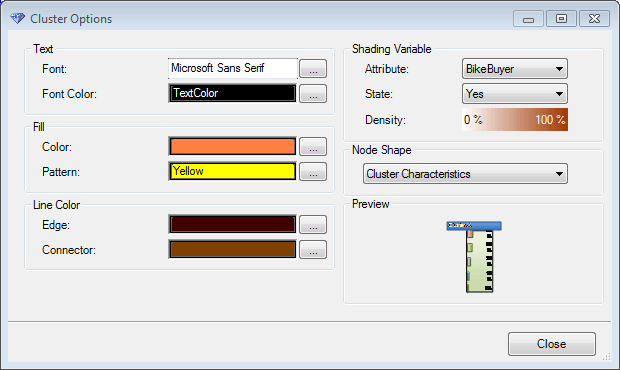This screenshot has height=370, width=620.
Task: Click the node preview thumbnail
Action: point(474,257)
